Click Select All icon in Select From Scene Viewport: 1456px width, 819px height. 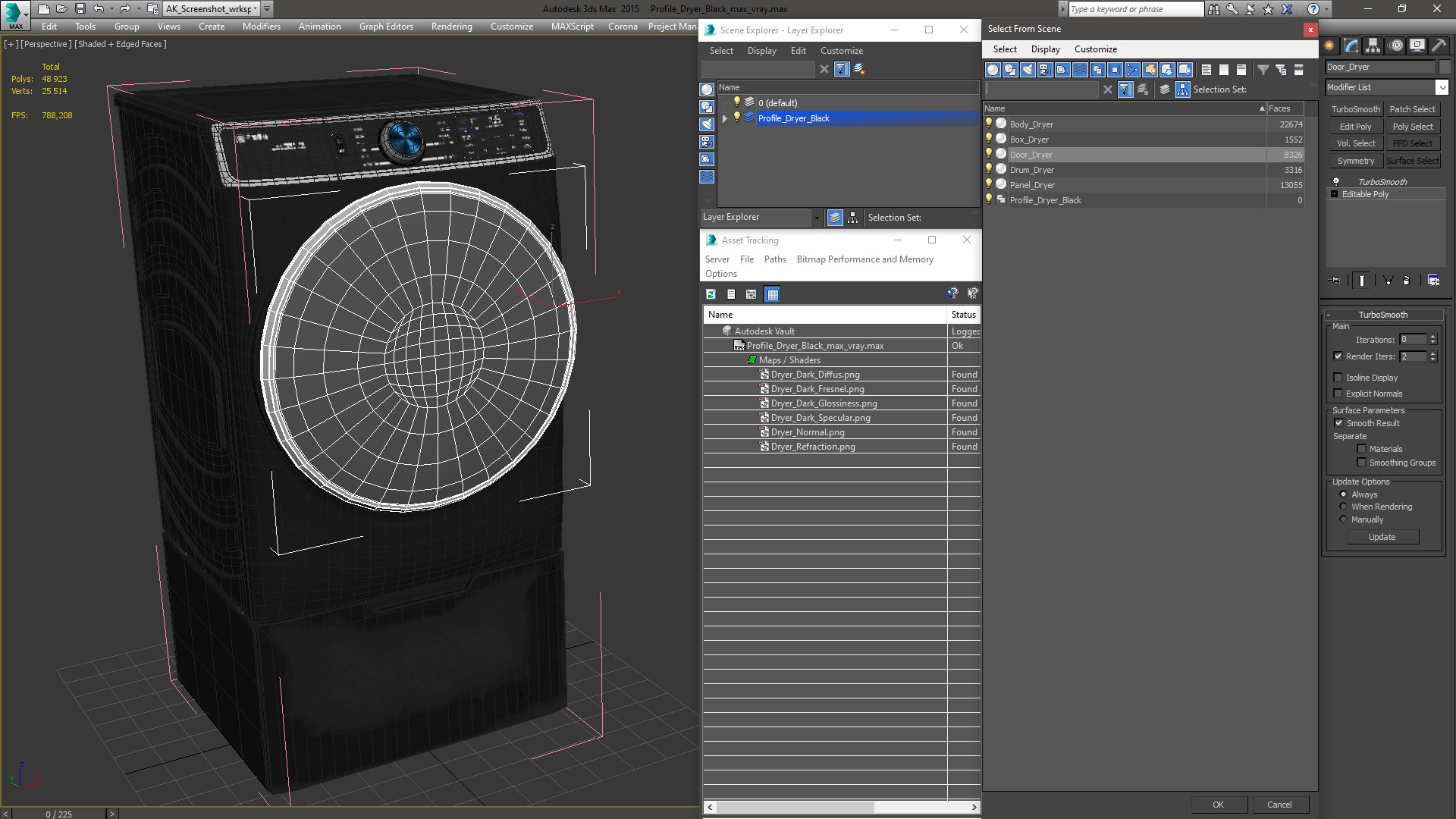1207,70
